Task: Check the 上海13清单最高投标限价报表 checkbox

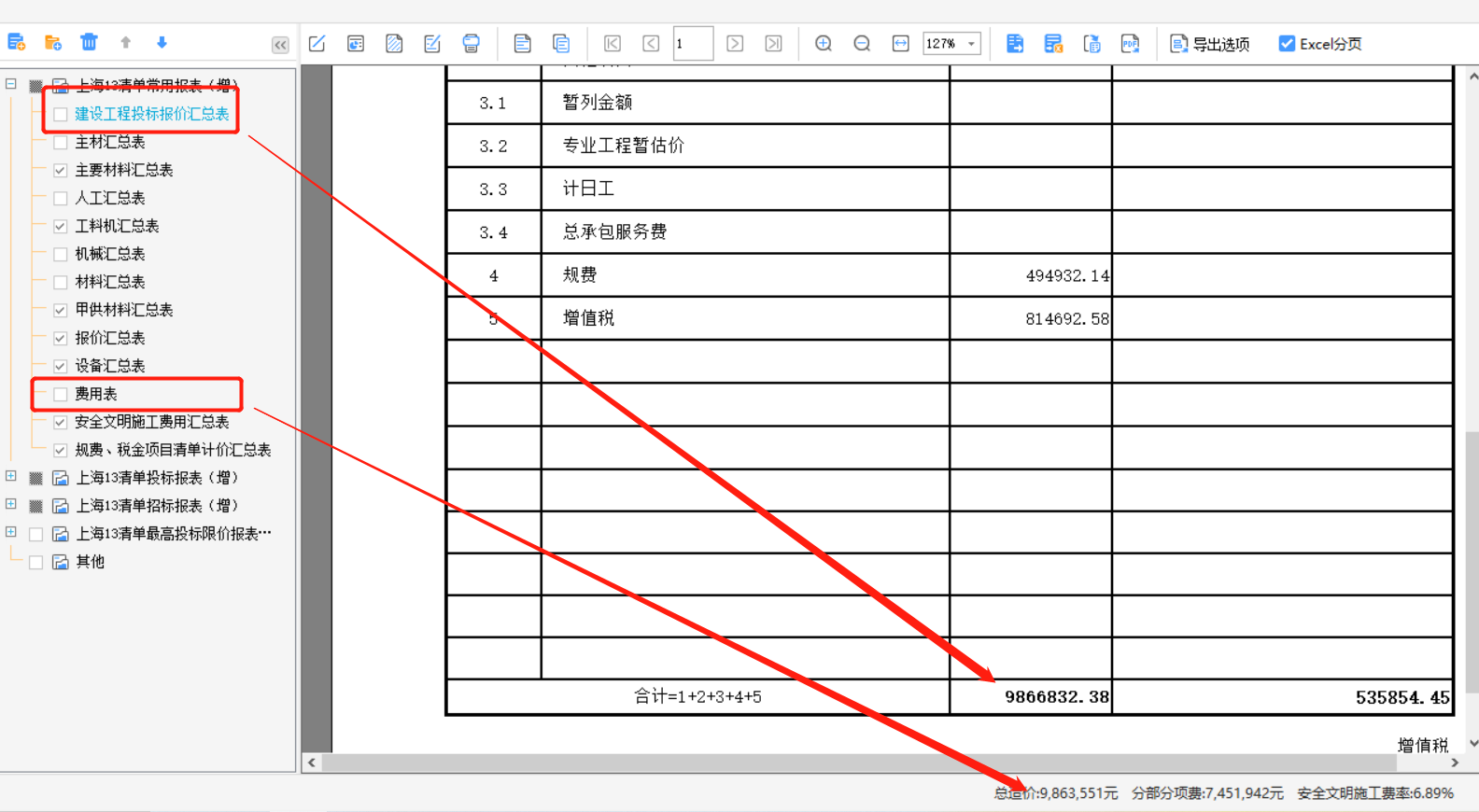Action: [36, 534]
